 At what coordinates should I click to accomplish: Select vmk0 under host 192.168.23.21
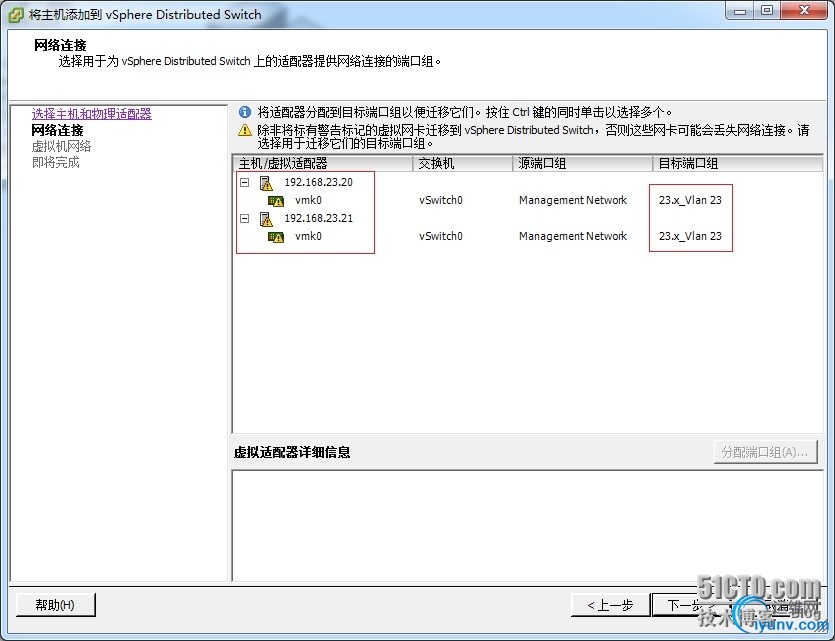pos(308,236)
